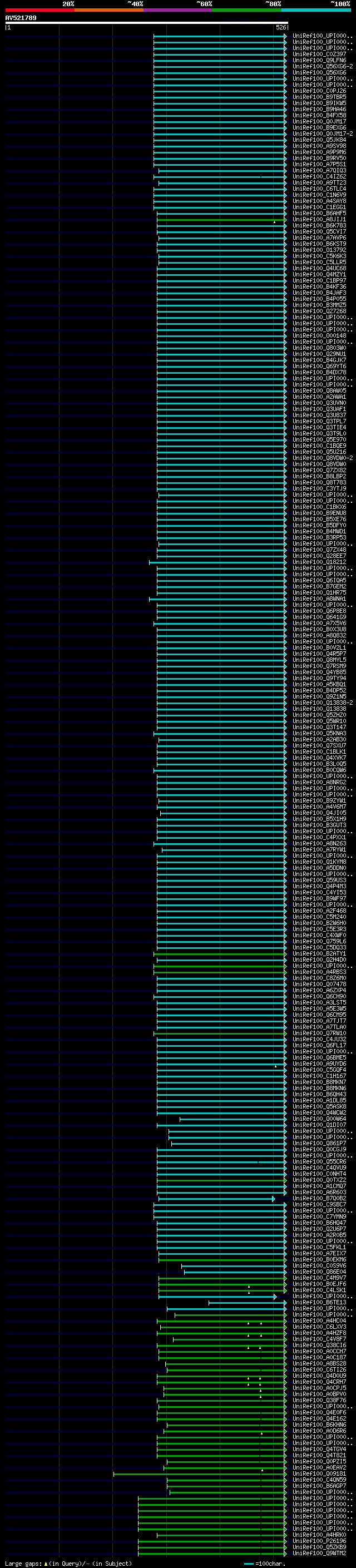The height and width of the screenshot is (1568, 356).
Task: Select hit UniRef100_A2AWA1
Action: pos(319,397)
